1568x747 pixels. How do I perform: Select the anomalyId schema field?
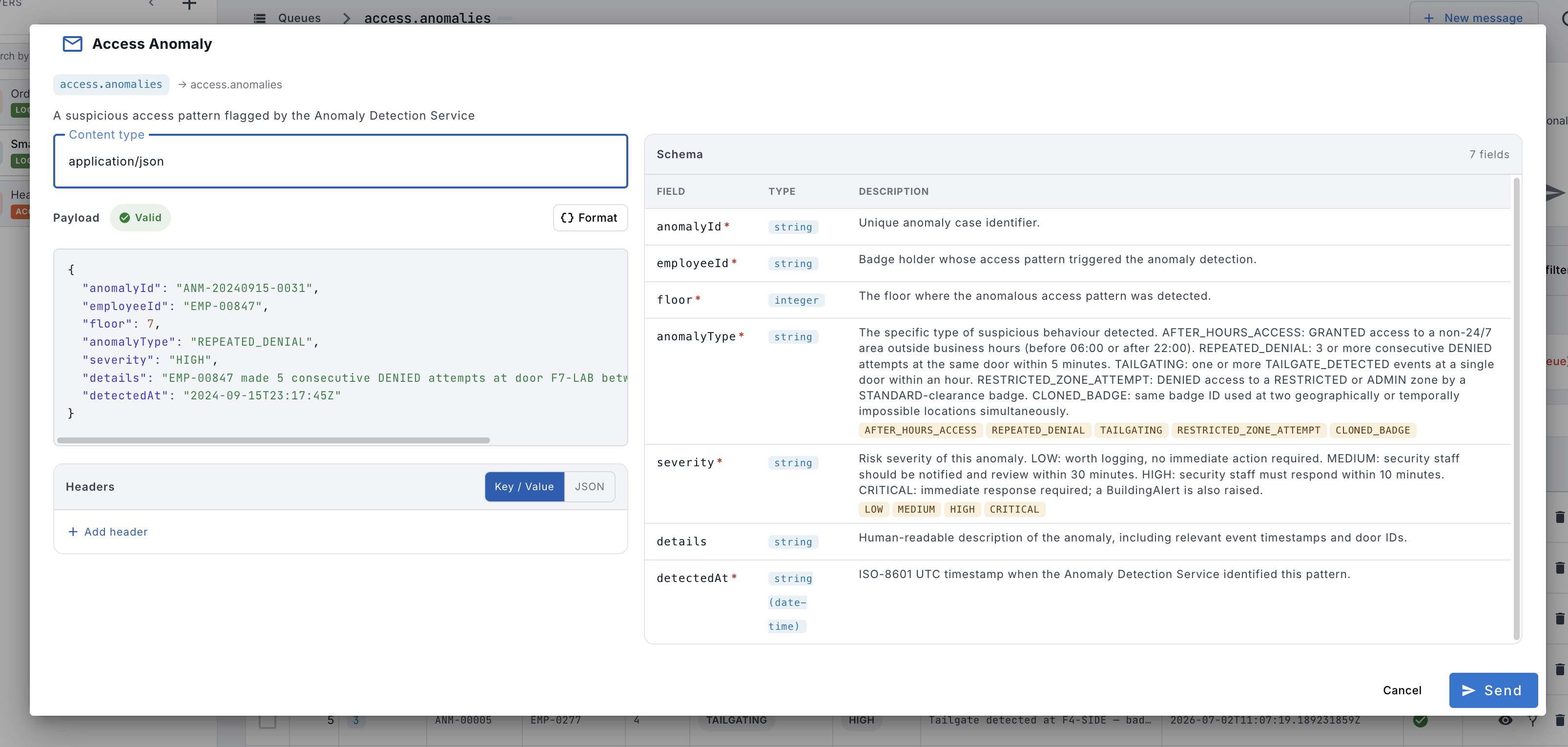pos(1077,227)
